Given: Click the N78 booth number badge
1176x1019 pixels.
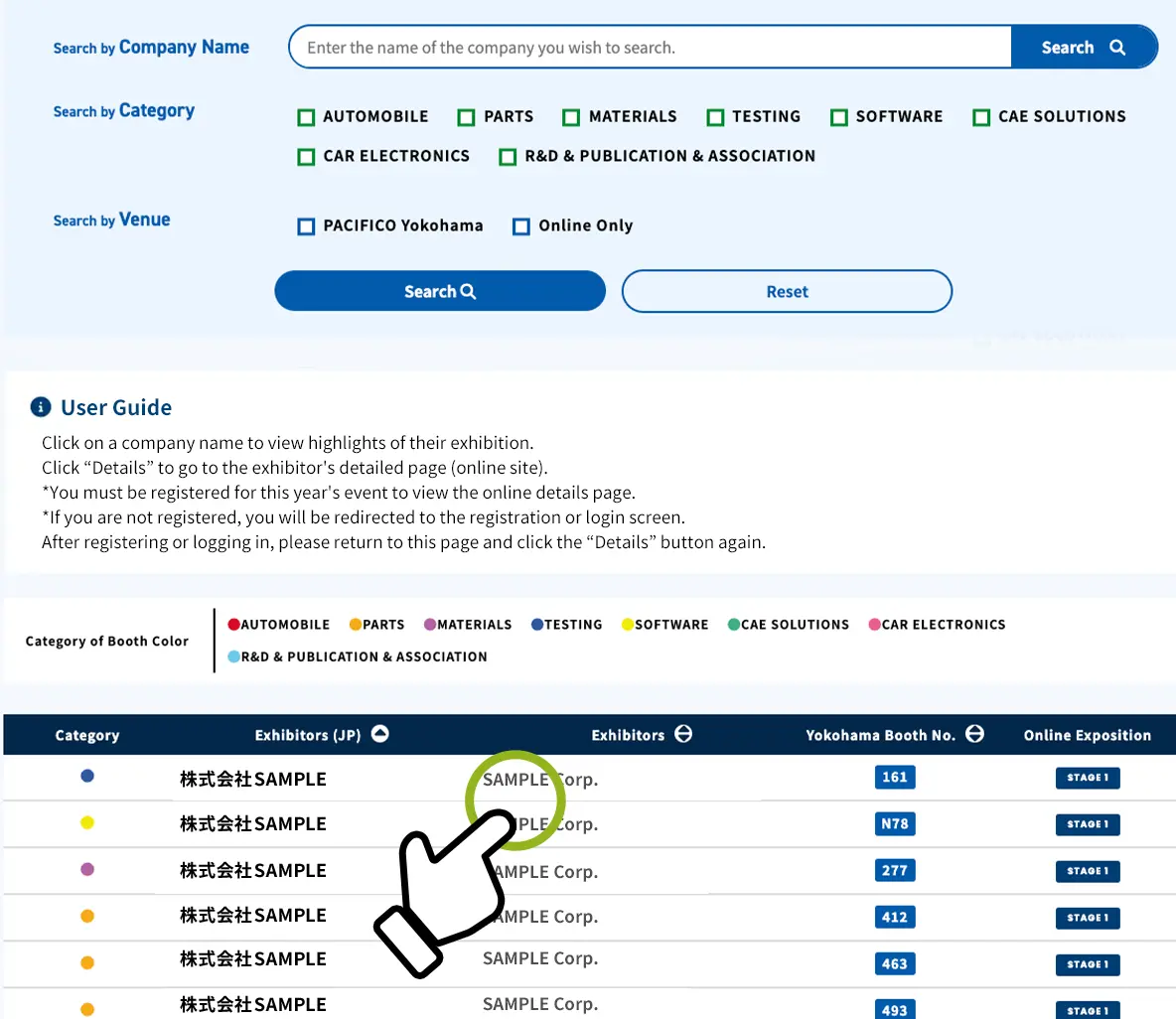Looking at the screenshot, I should coord(894,824).
